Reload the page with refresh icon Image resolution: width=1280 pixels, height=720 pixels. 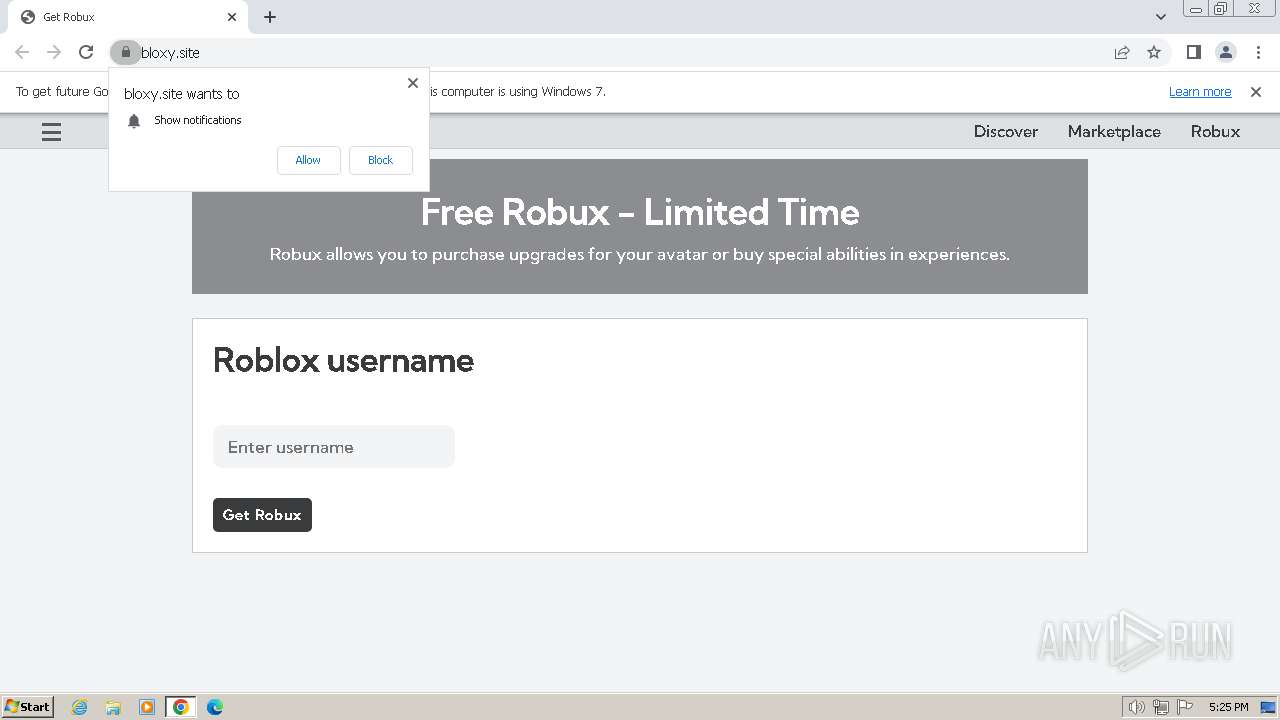pos(86,52)
